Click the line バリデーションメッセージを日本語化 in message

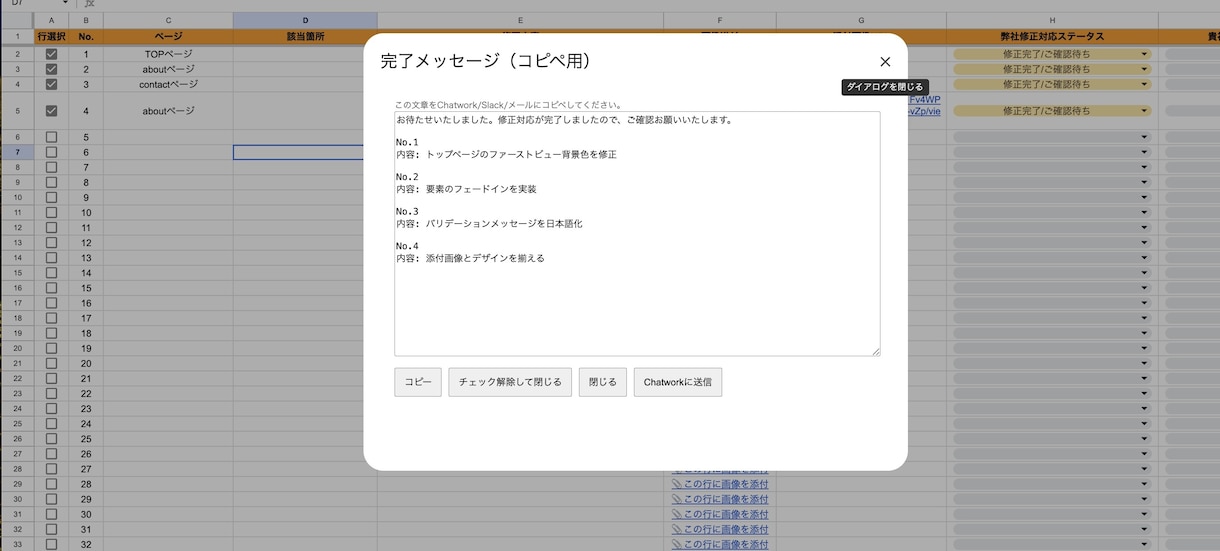click(x=504, y=224)
